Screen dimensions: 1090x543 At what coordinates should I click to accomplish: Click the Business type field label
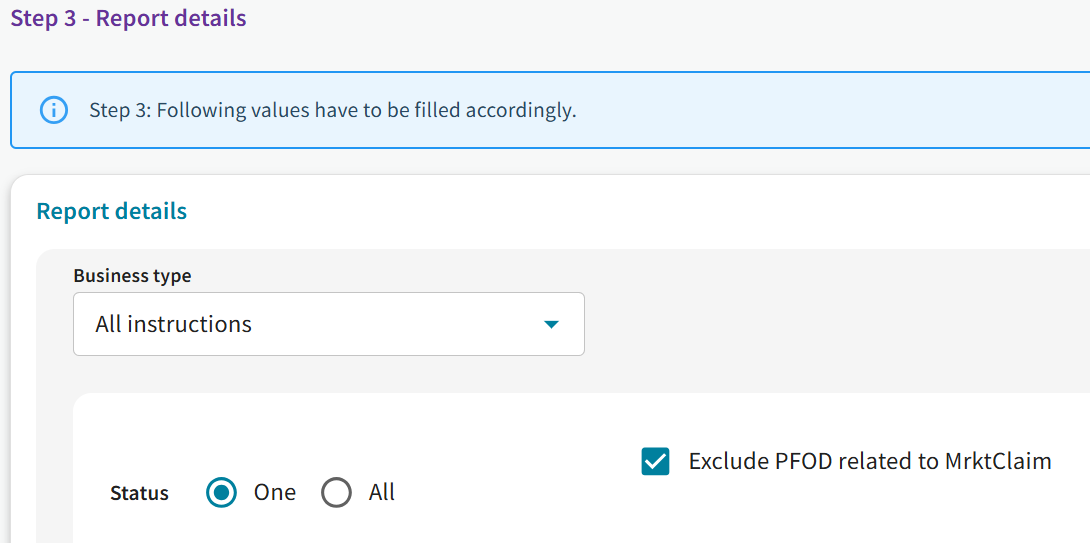click(x=132, y=275)
